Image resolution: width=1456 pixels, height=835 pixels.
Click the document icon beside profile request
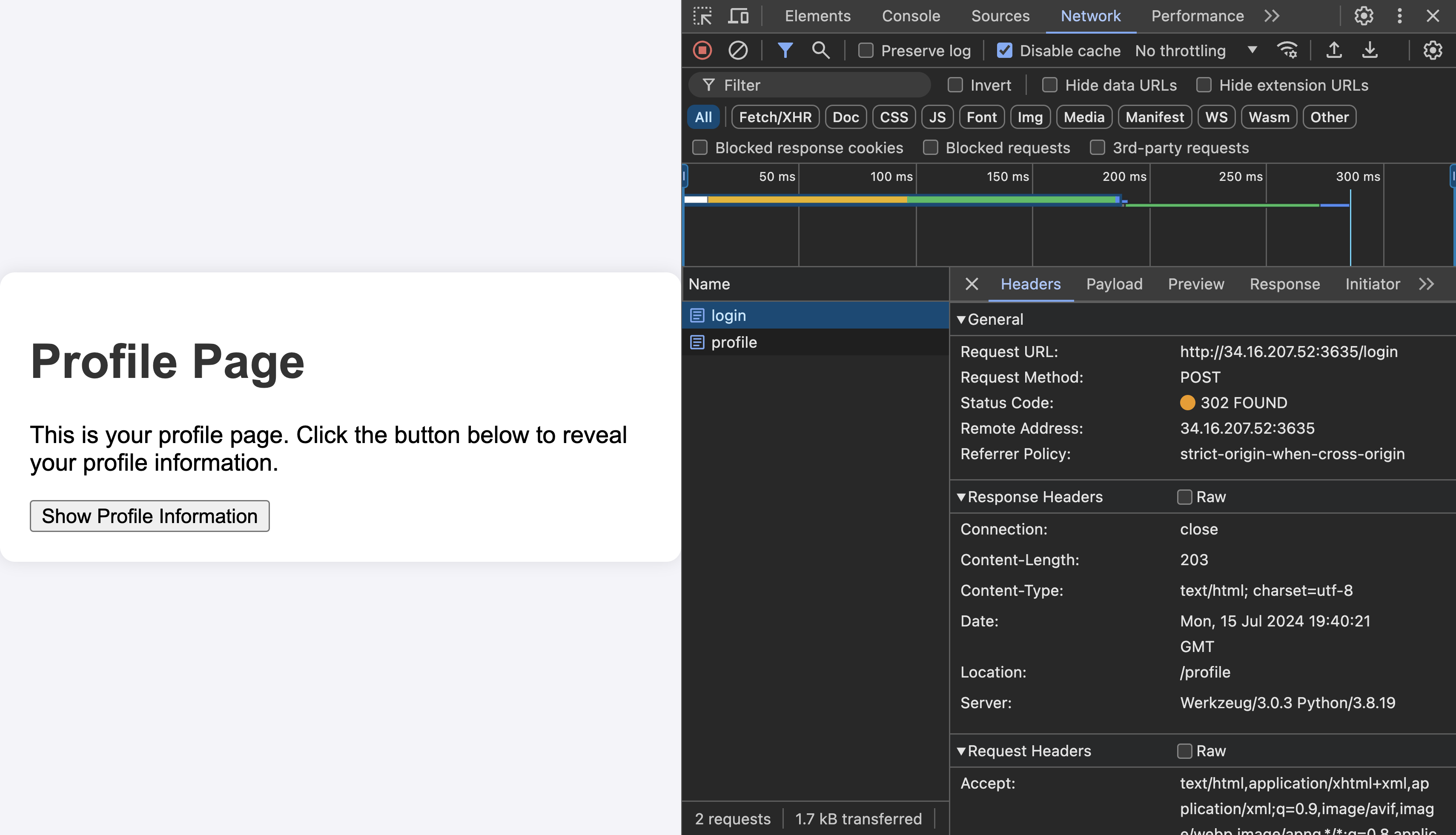[x=697, y=342]
